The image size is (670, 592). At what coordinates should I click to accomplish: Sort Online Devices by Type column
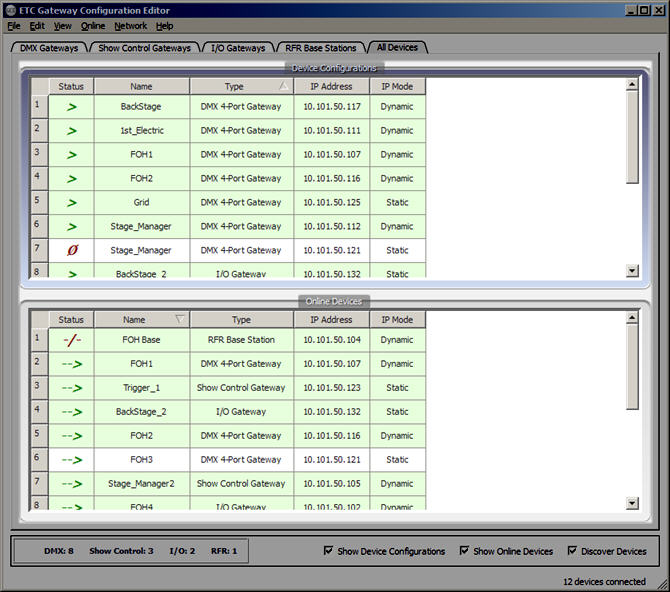pyautogui.click(x=241, y=320)
